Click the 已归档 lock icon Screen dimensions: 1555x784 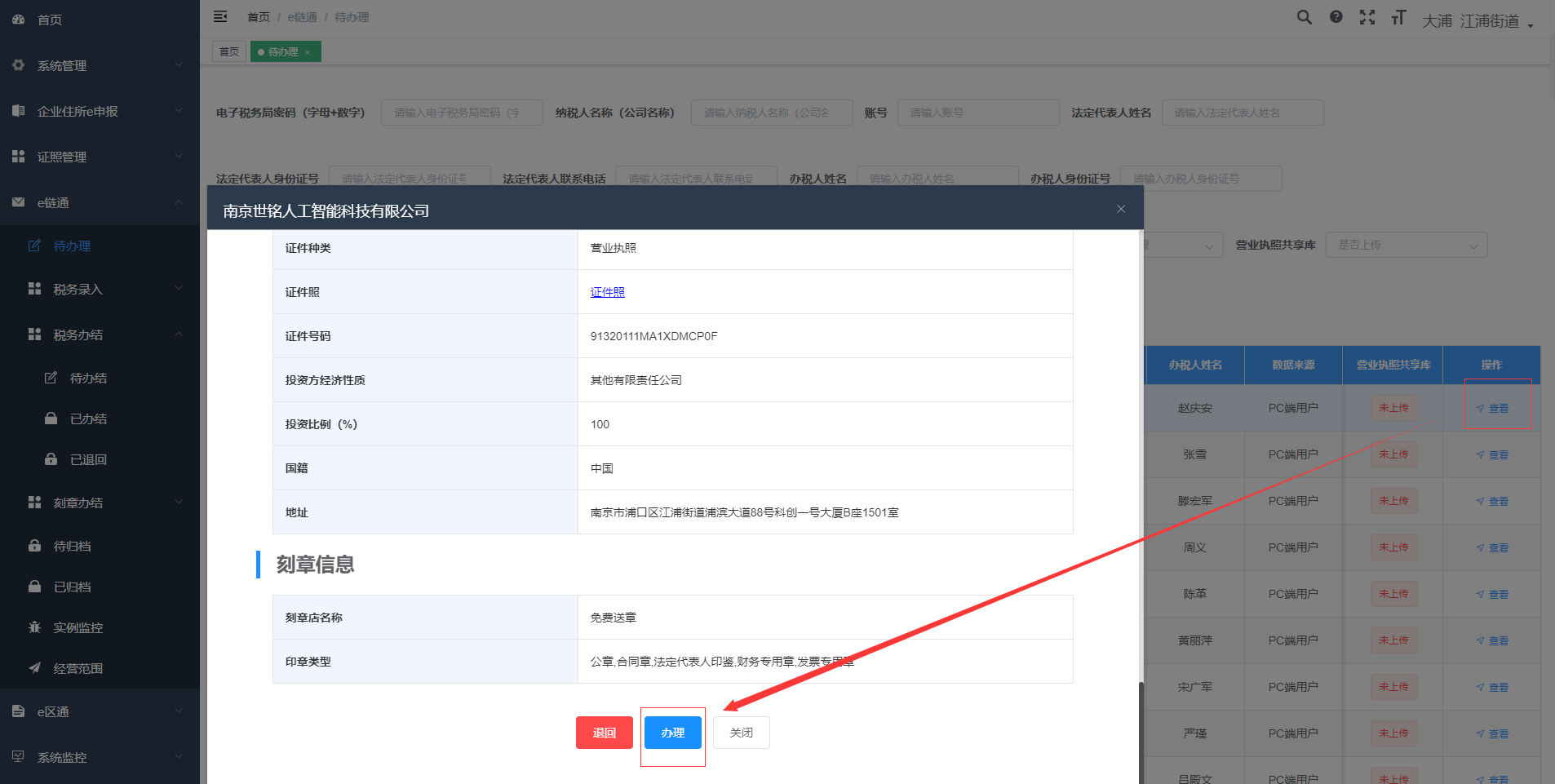34,586
